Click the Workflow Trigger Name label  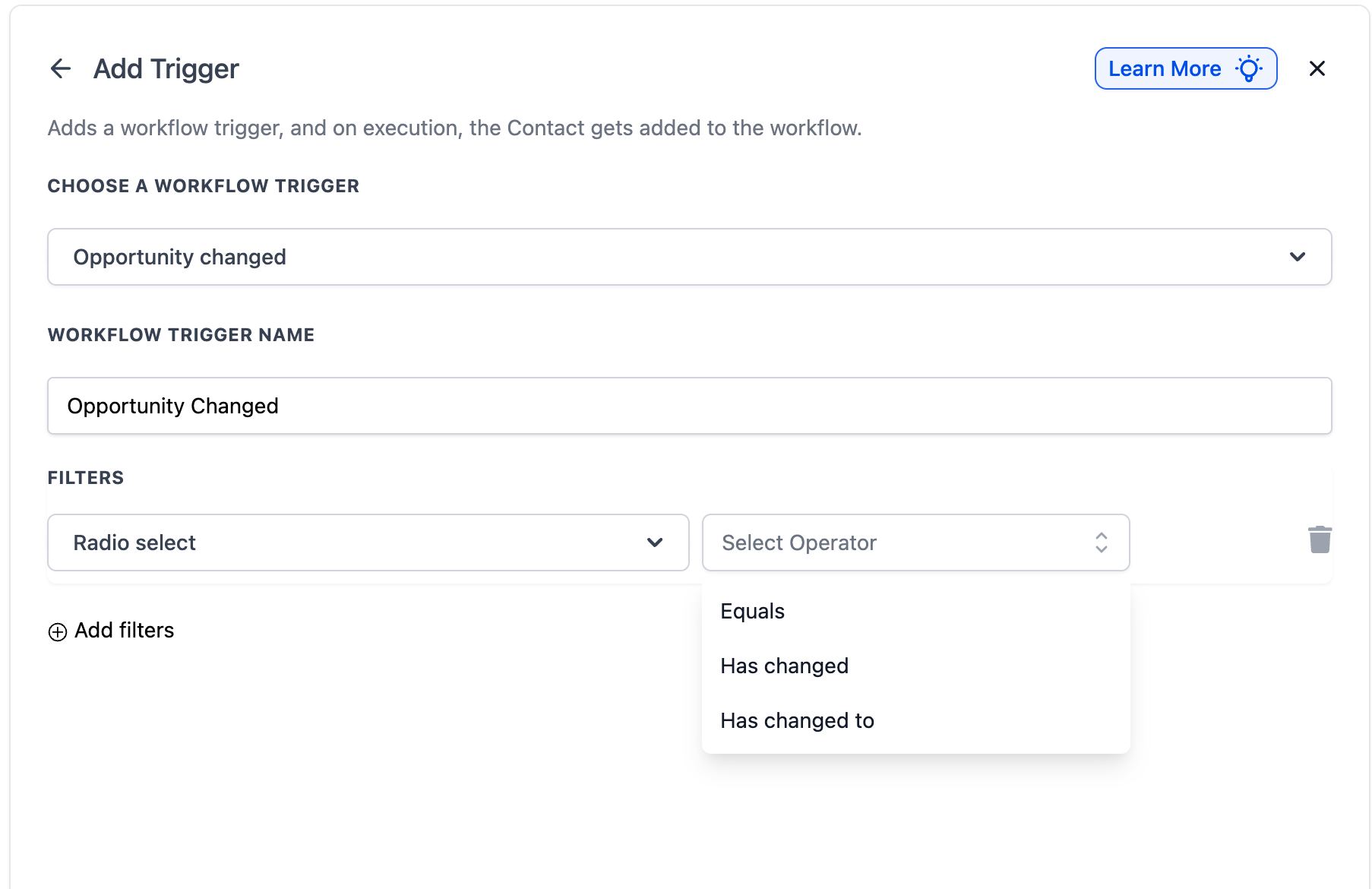[x=181, y=335]
